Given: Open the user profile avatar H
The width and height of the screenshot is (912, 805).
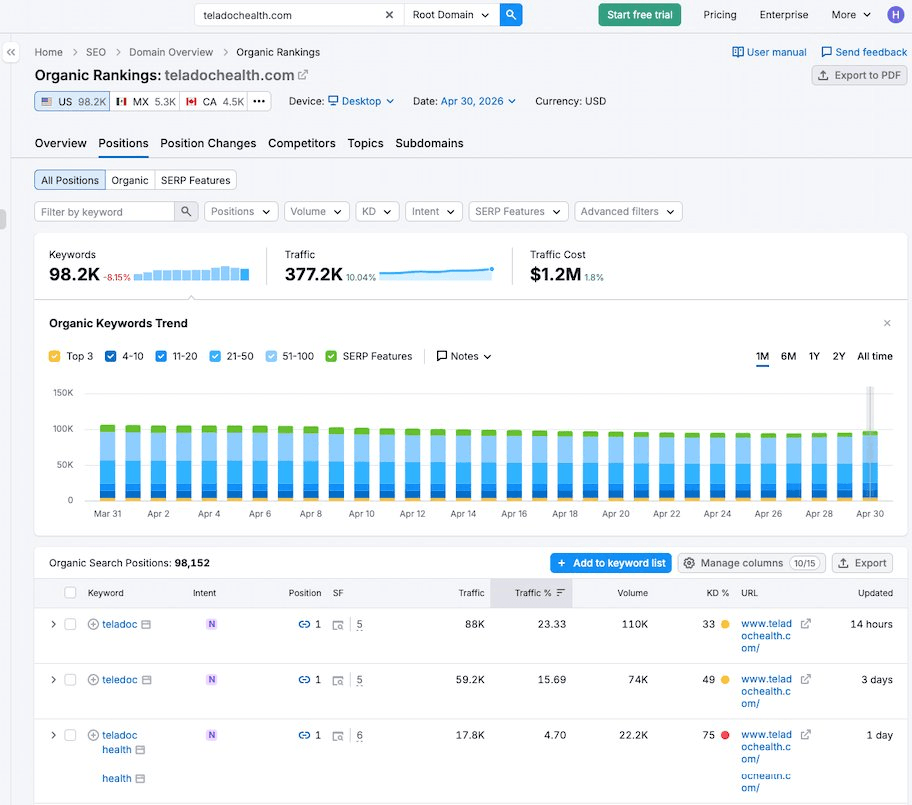Looking at the screenshot, I should 896,15.
